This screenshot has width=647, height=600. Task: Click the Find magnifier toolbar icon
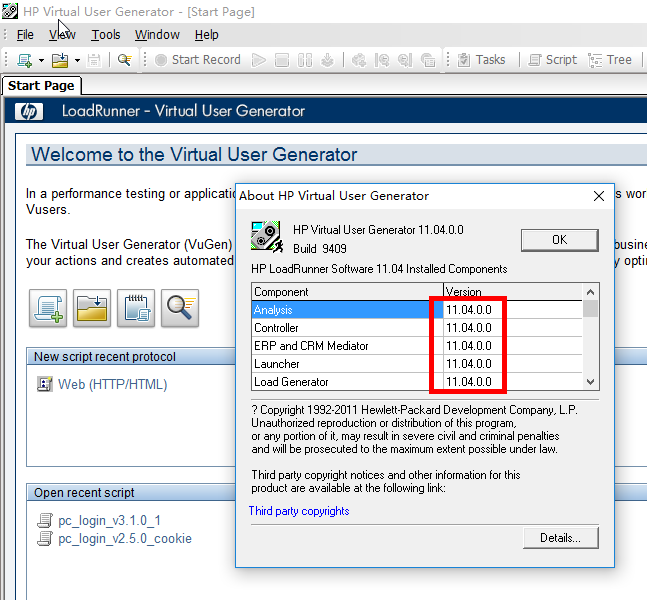125,60
